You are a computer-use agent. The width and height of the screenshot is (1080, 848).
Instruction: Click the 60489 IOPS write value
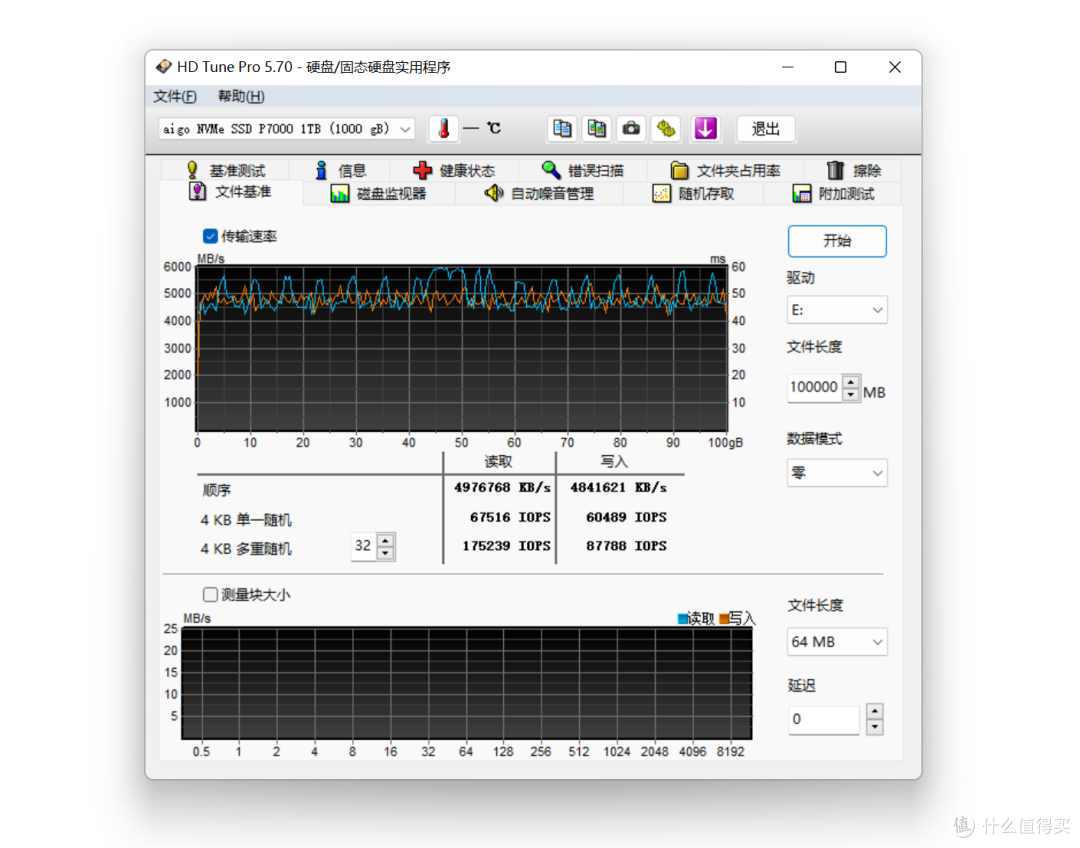tap(626, 517)
